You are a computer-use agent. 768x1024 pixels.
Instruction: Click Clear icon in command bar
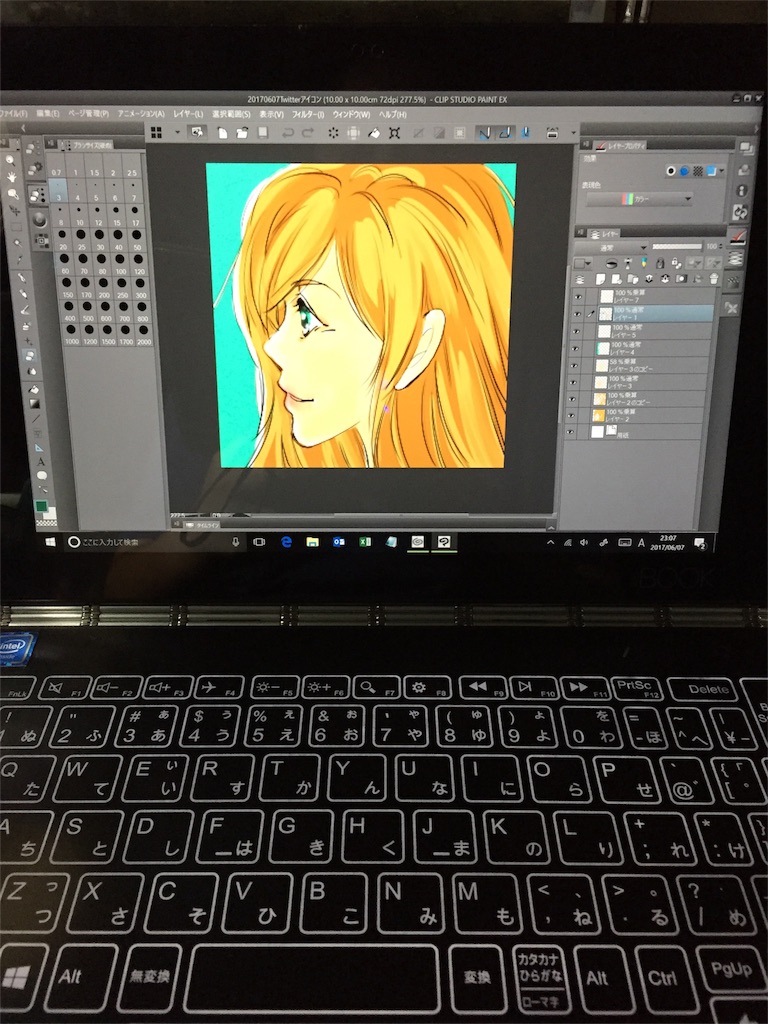coord(333,133)
